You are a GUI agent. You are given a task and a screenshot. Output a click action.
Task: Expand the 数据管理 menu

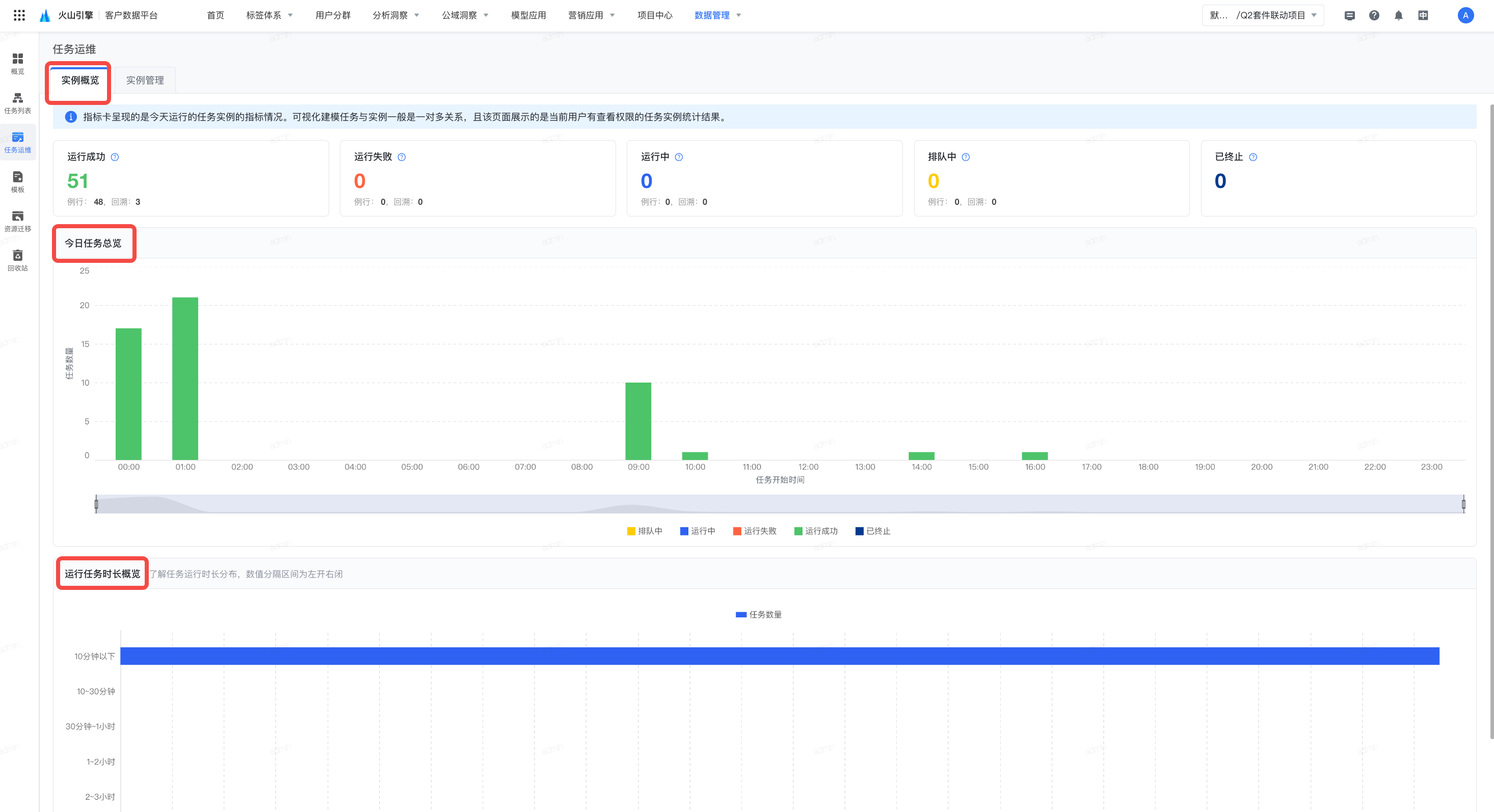pos(717,16)
